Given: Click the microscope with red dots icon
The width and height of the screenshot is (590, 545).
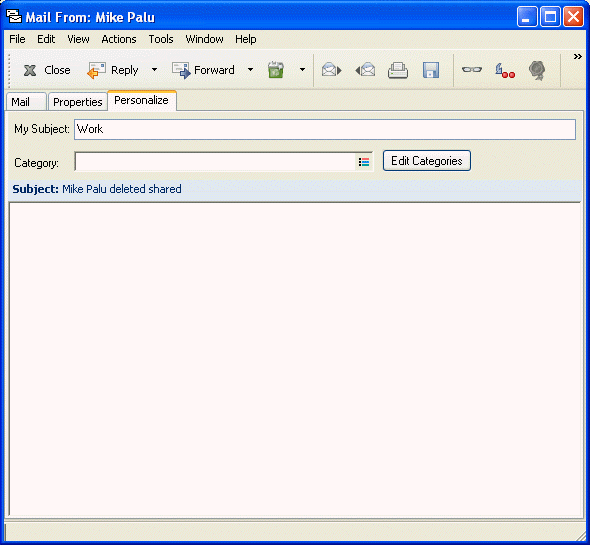Looking at the screenshot, I should (505, 70).
